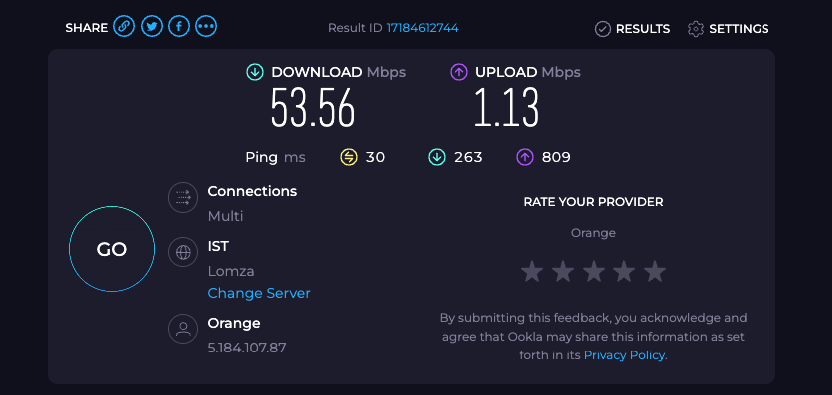
Task: Click the download arrow icon beside DOWNLOAD
Action: [255, 72]
